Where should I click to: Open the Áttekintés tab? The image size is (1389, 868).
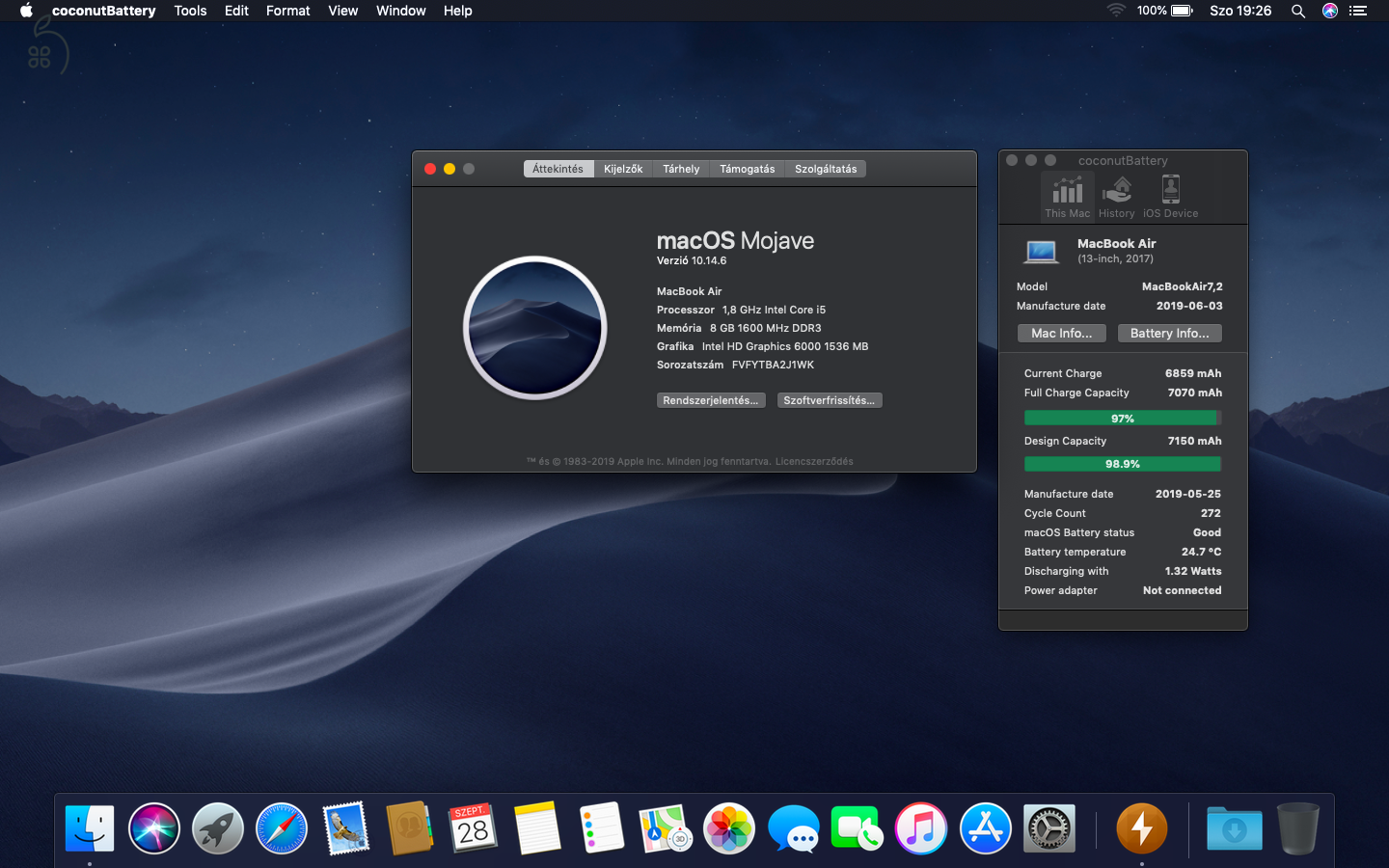pos(558,169)
